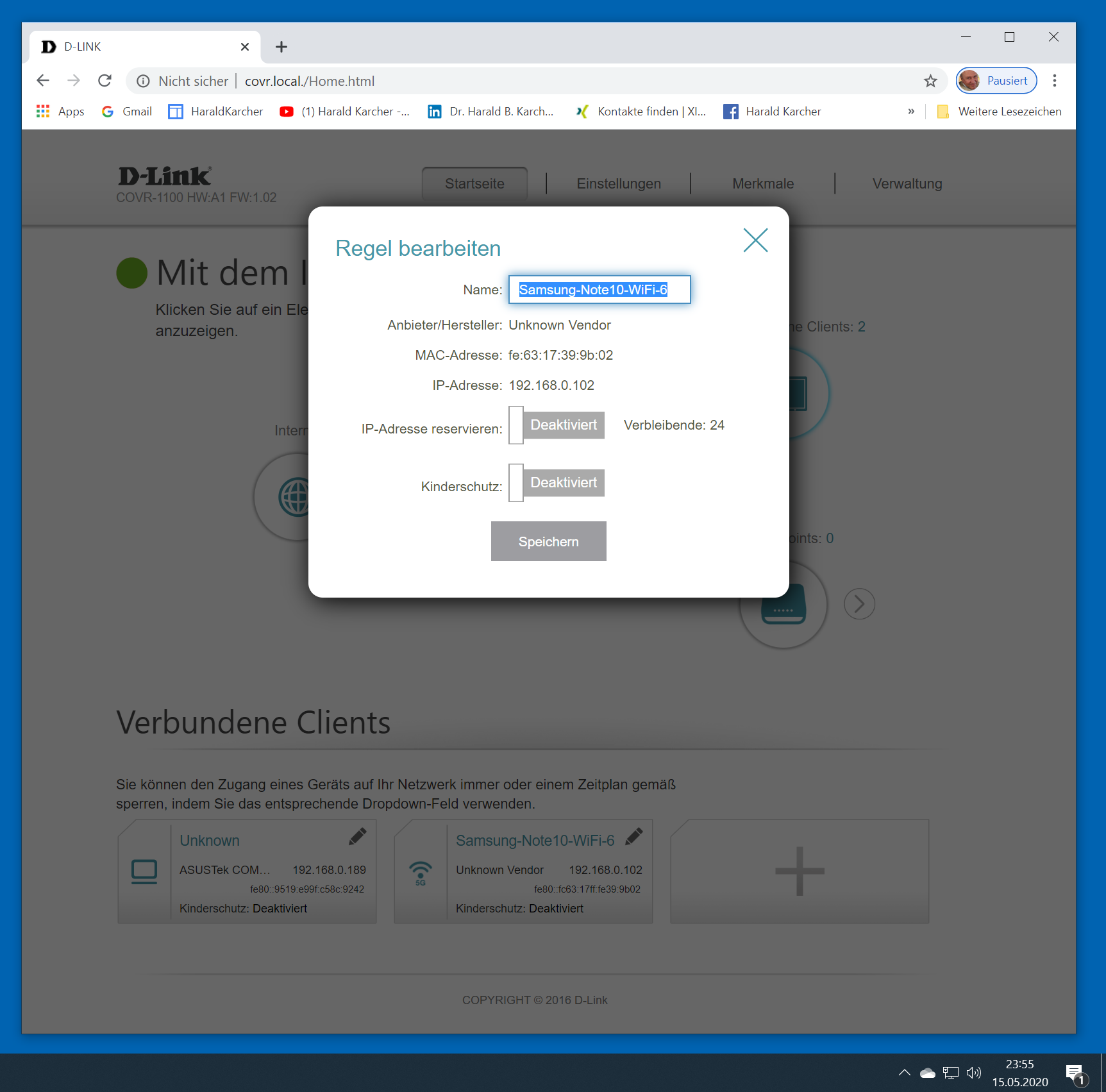Bookmark this page with star icon
The image size is (1106, 1092).
click(930, 81)
